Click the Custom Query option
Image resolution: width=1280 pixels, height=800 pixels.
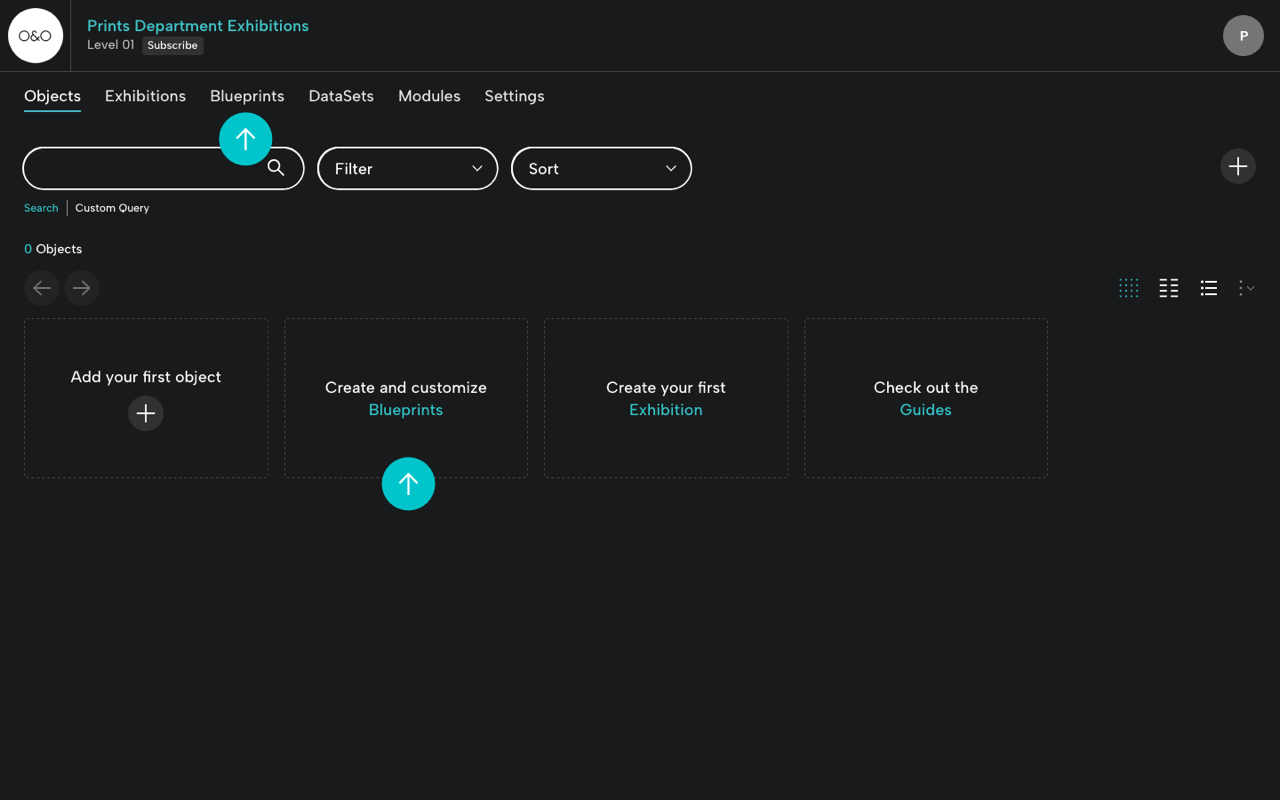point(112,207)
